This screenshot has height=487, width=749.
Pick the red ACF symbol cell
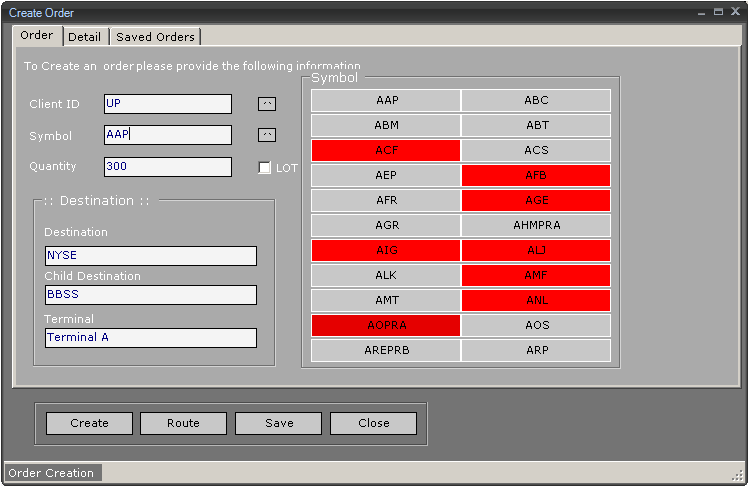(386, 150)
